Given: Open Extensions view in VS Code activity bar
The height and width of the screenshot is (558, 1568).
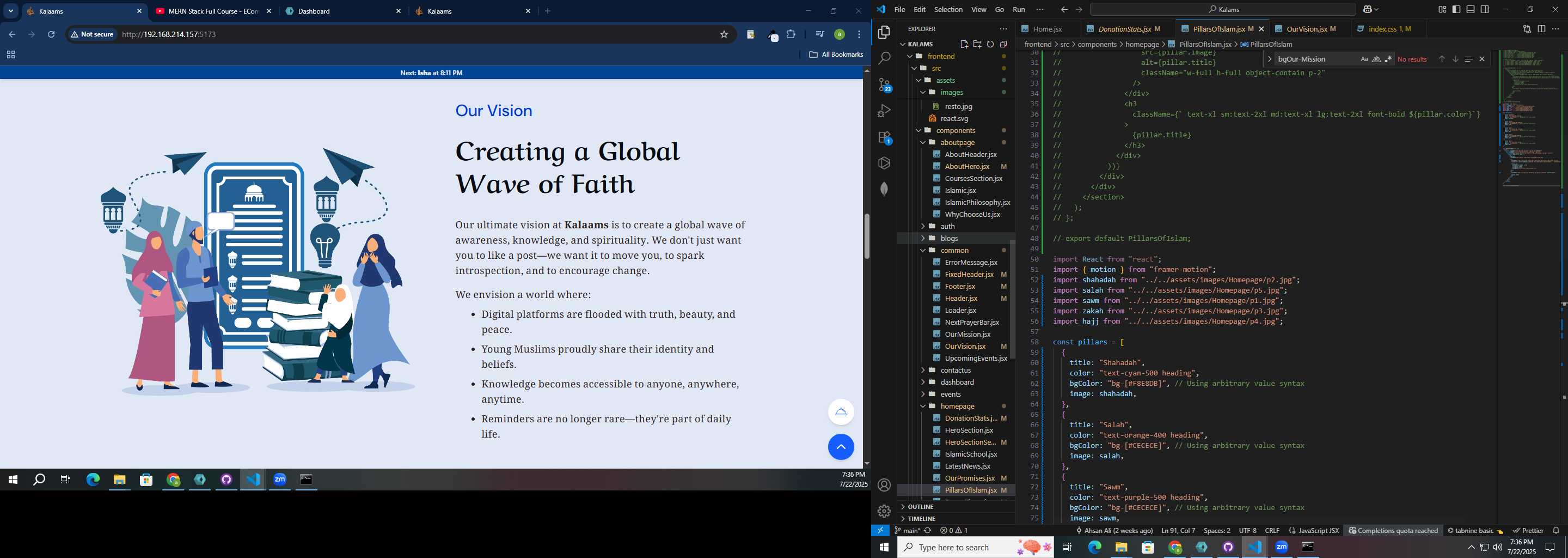Looking at the screenshot, I should coord(884,138).
